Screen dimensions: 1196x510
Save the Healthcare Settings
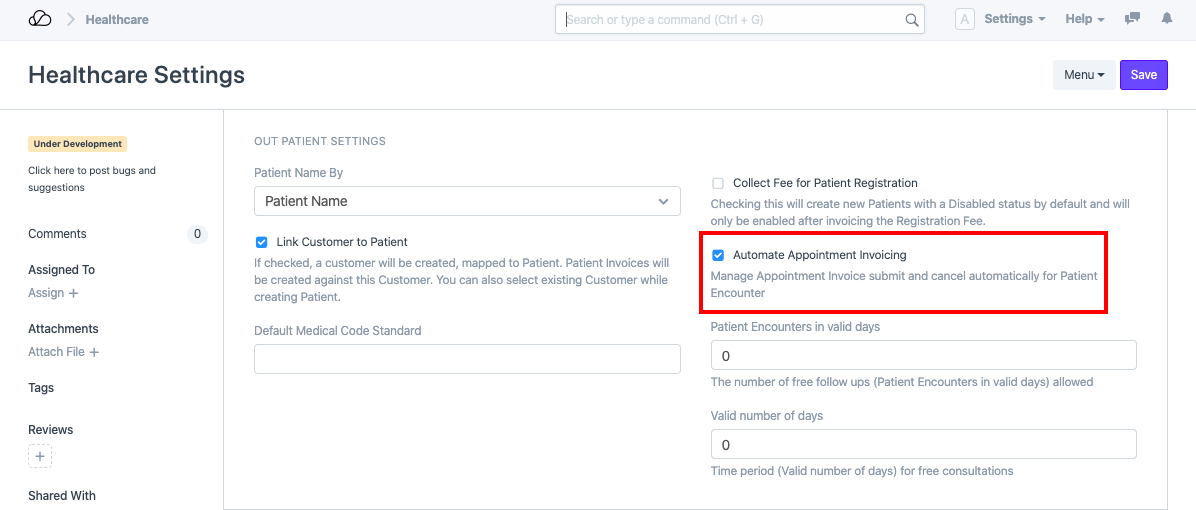tap(1143, 75)
